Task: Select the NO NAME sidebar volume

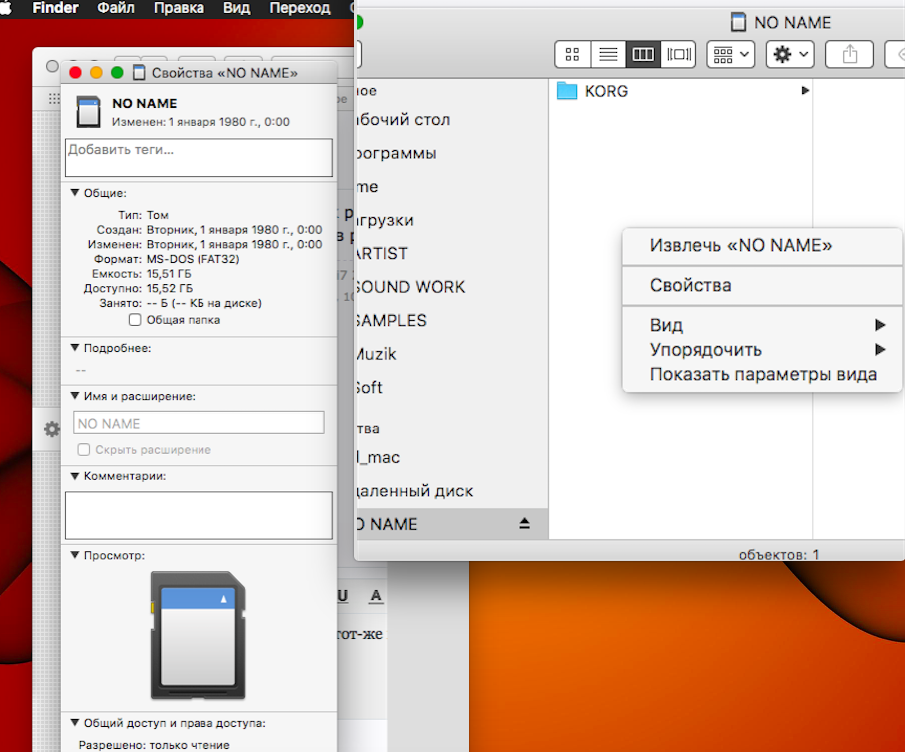Action: click(451, 523)
